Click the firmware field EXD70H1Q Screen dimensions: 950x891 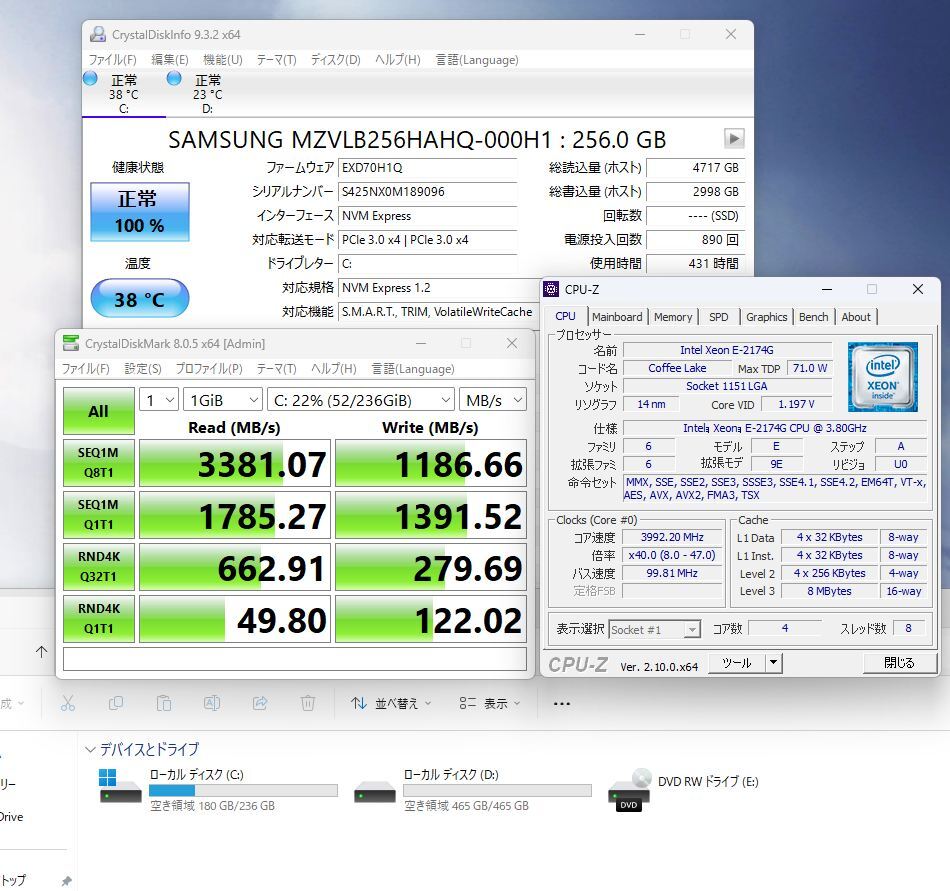428,168
